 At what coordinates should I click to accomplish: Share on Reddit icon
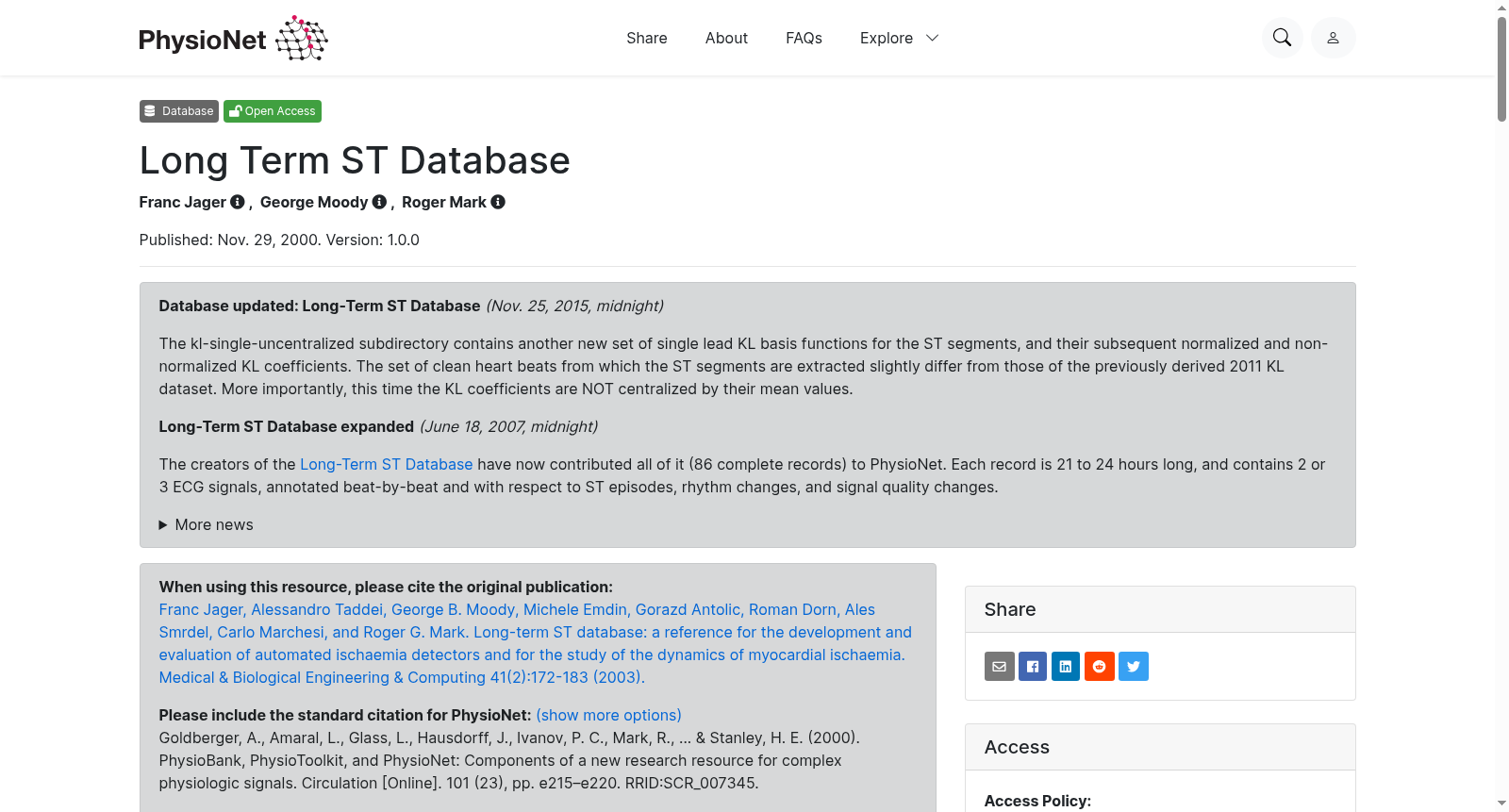pyautogui.click(x=1100, y=667)
